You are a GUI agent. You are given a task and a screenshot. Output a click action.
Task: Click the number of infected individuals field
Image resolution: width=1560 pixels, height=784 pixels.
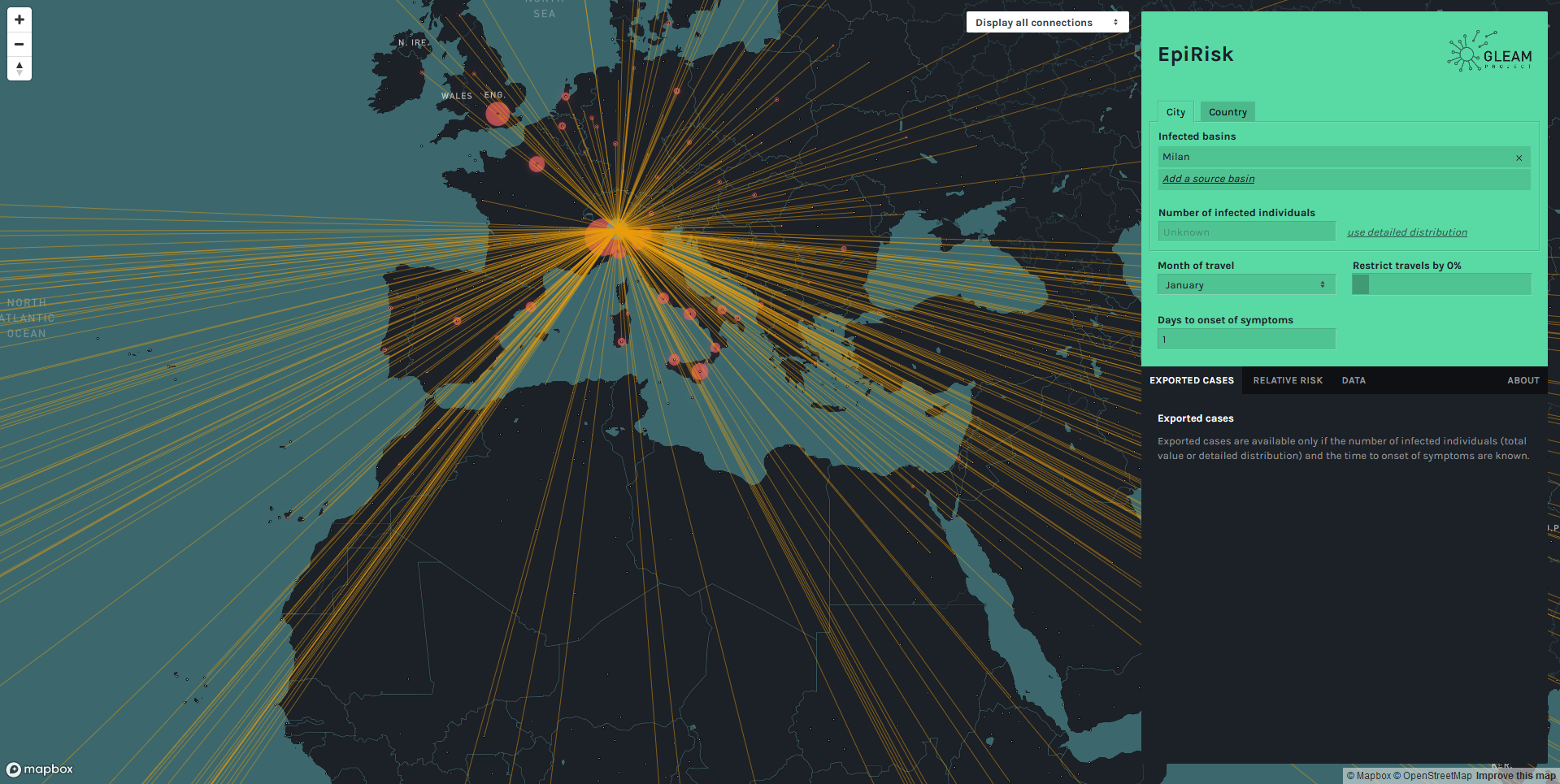pos(1246,232)
